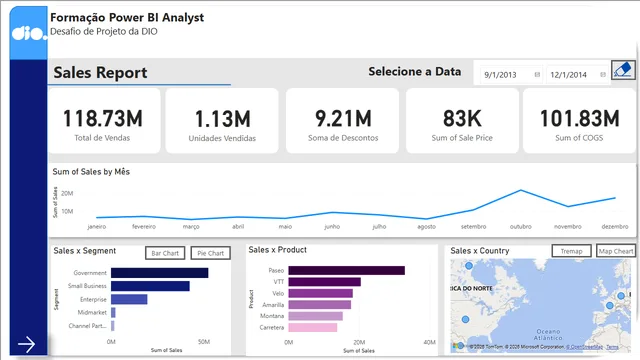Click the outubro peak on line chart

point(521,190)
